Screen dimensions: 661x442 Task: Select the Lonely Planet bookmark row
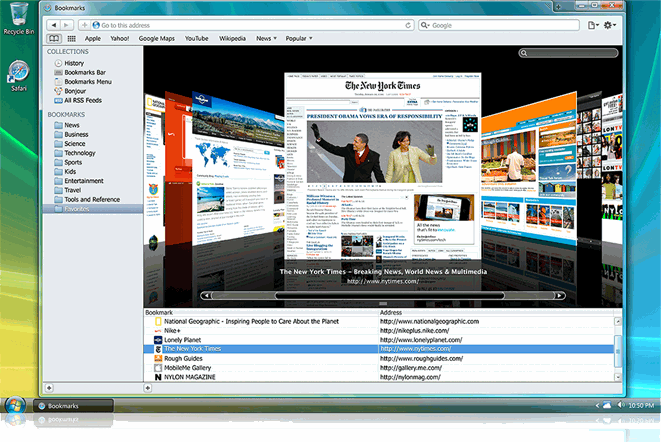(x=188, y=340)
